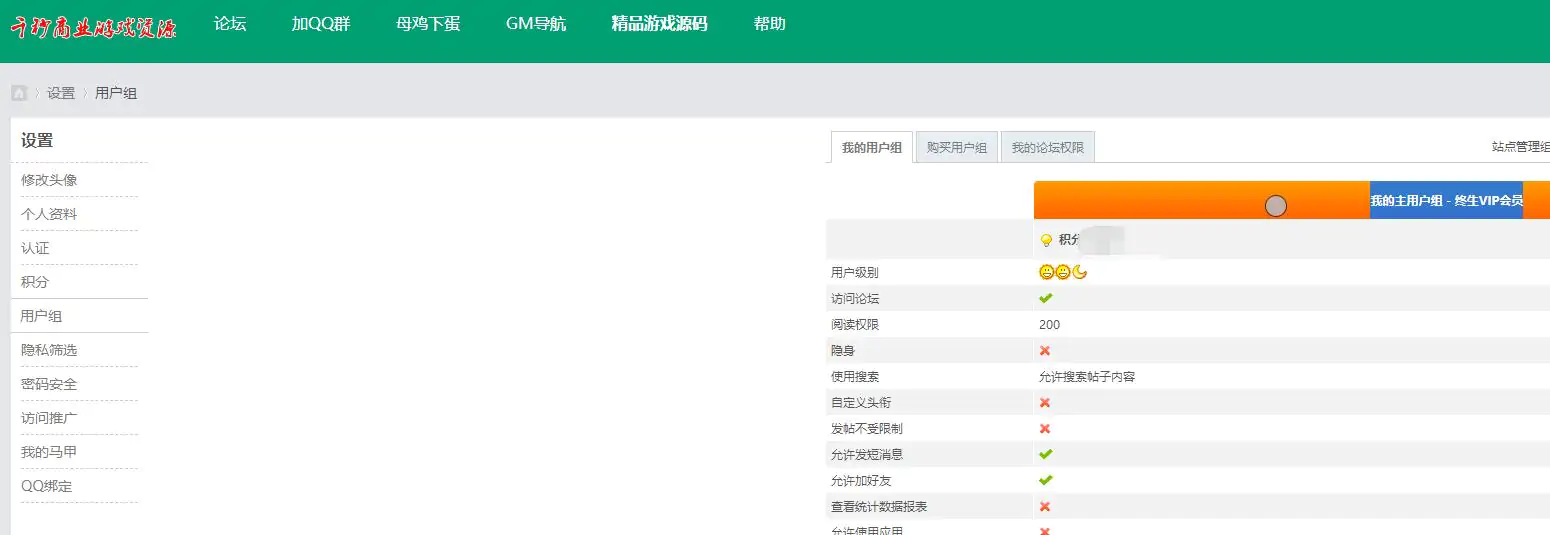Click the 设置 sidebar heading

[37, 140]
